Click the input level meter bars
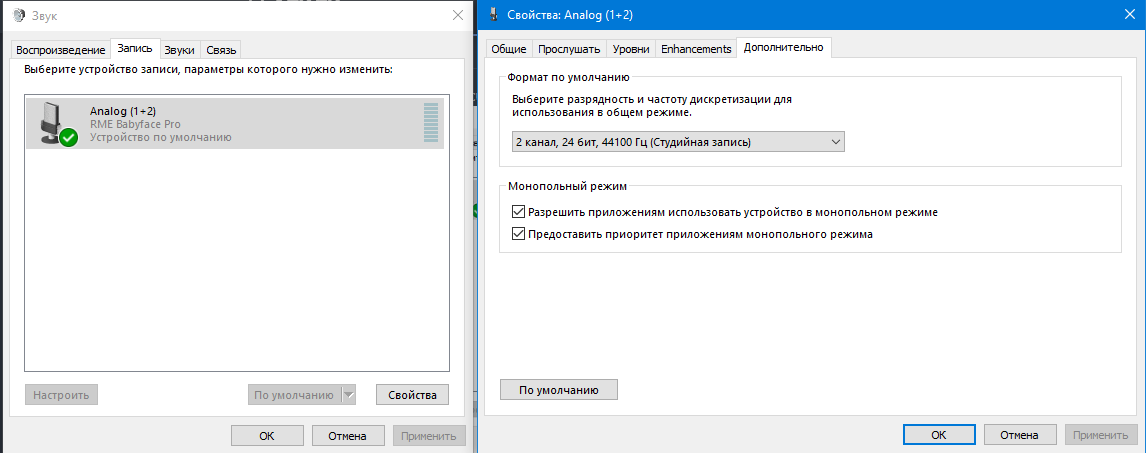The width and height of the screenshot is (1146, 453). point(431,123)
